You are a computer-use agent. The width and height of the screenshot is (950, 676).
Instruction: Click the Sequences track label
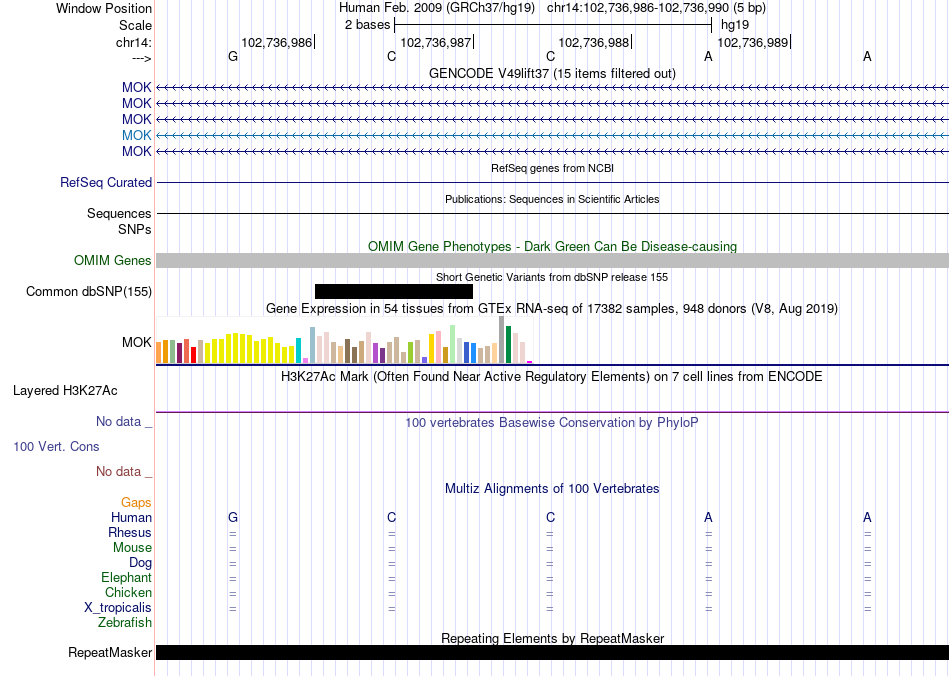pyautogui.click(x=119, y=213)
